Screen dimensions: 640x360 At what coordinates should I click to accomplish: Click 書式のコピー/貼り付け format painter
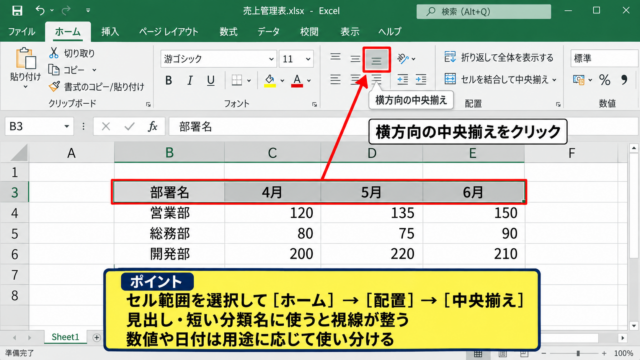click(96, 87)
